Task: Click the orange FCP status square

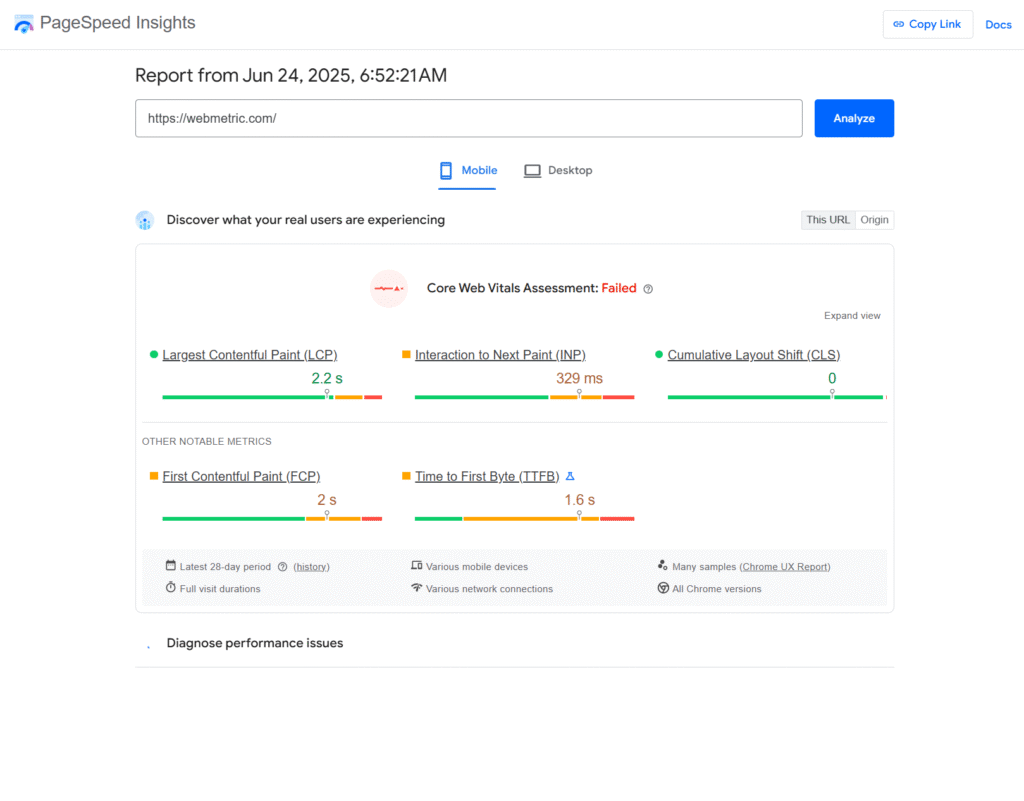Action: tap(153, 476)
